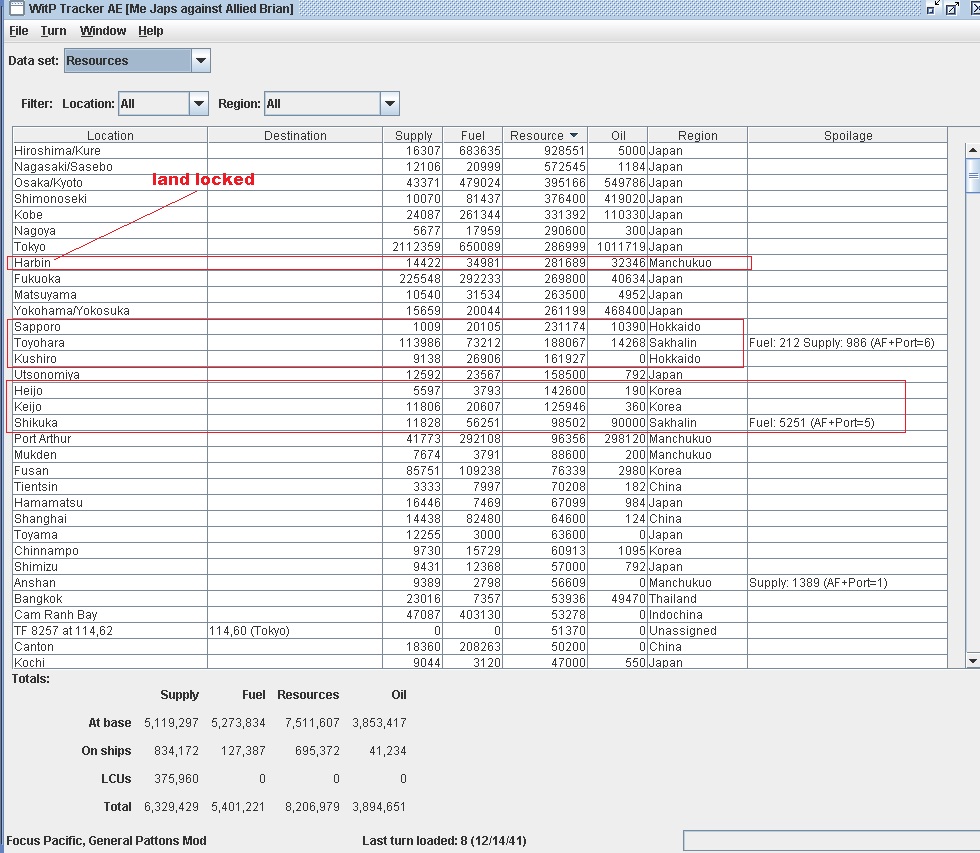Open the Window menu
Image resolution: width=980 pixels, height=853 pixels.
tap(102, 31)
